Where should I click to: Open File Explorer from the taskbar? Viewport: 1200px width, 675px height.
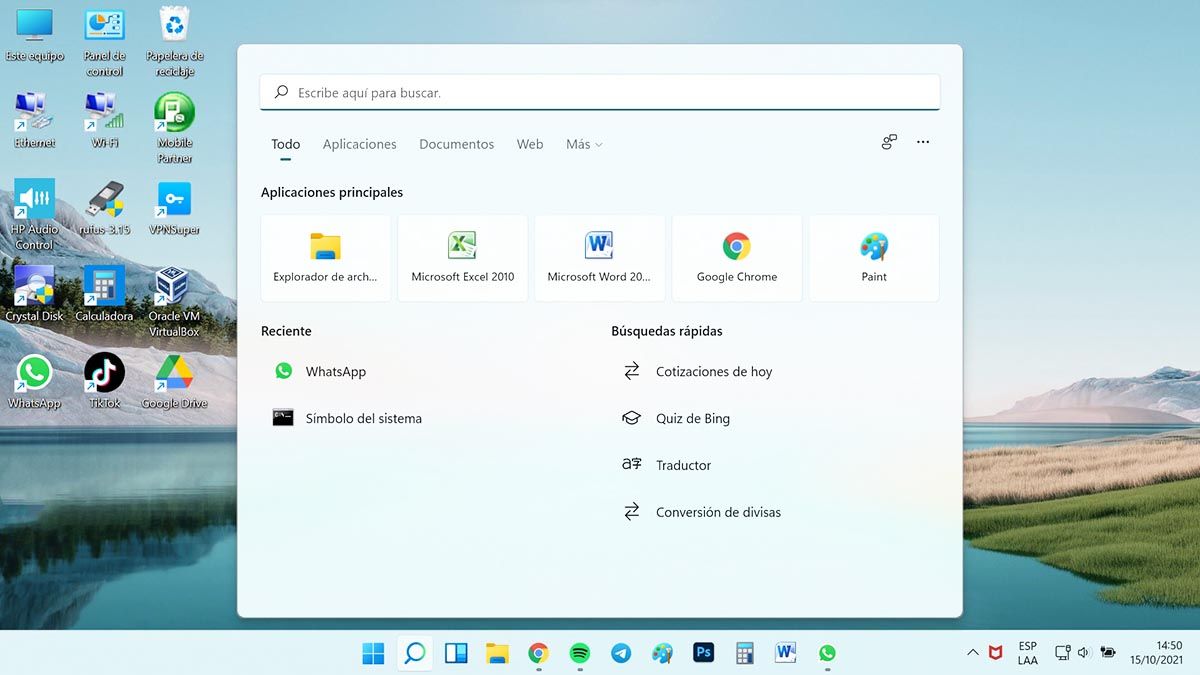pyautogui.click(x=497, y=653)
